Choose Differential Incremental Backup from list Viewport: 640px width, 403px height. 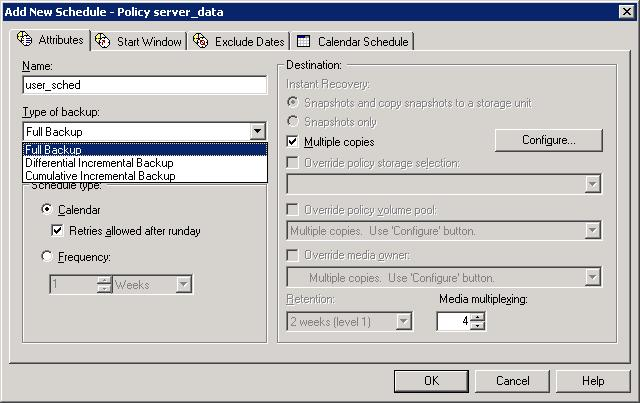pyautogui.click(x=100, y=163)
